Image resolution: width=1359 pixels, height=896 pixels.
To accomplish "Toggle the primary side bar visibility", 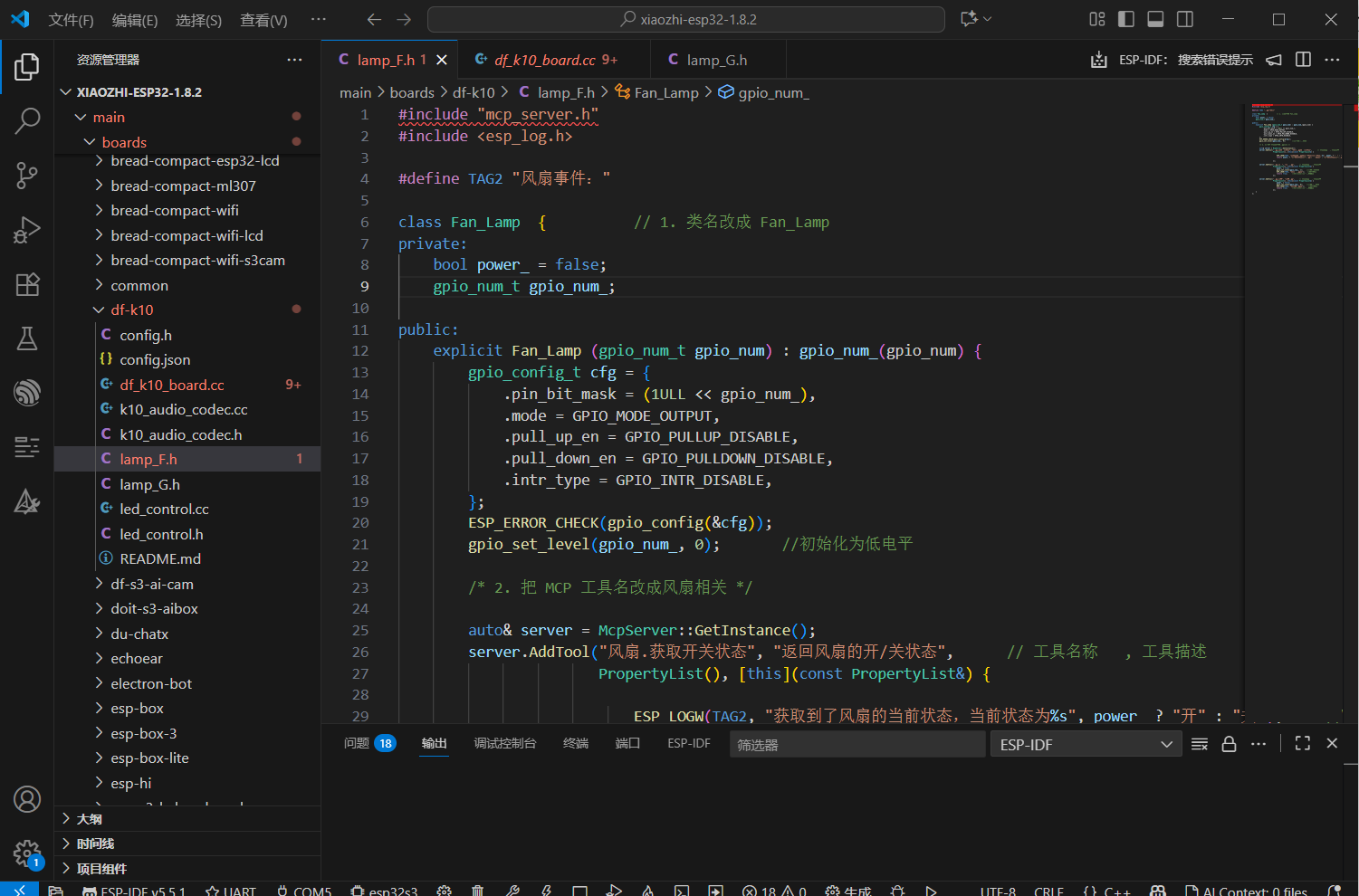I will coord(1126,19).
